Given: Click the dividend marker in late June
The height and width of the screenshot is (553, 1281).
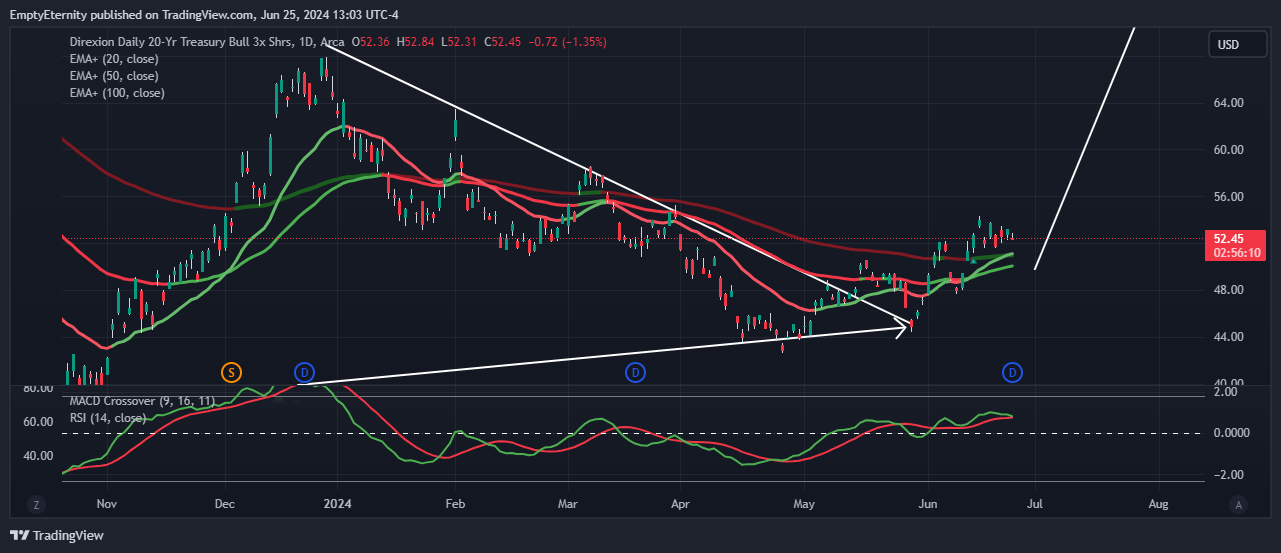Looking at the screenshot, I should click(1013, 373).
